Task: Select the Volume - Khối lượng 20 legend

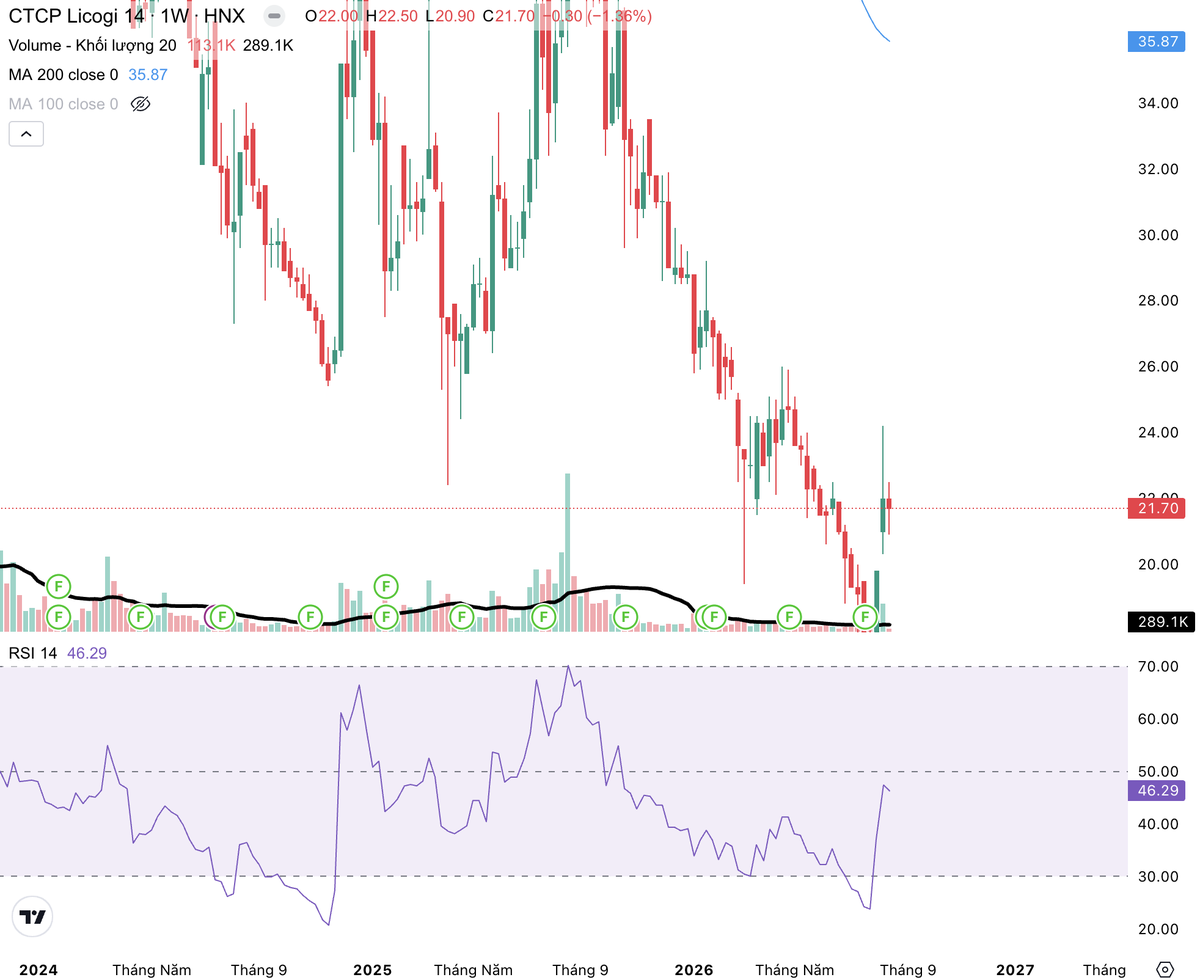Action: coord(93,45)
